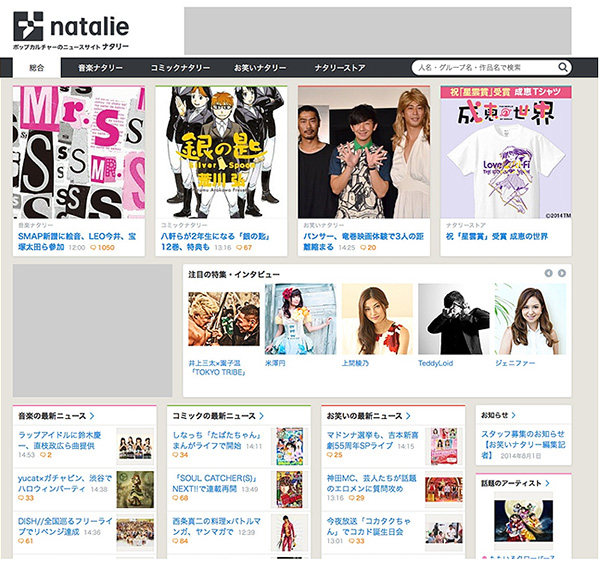The height and width of the screenshot is (569, 600).
Task: Open poster thumbnail beside マドンナ選挙 news
Action: click(444, 447)
